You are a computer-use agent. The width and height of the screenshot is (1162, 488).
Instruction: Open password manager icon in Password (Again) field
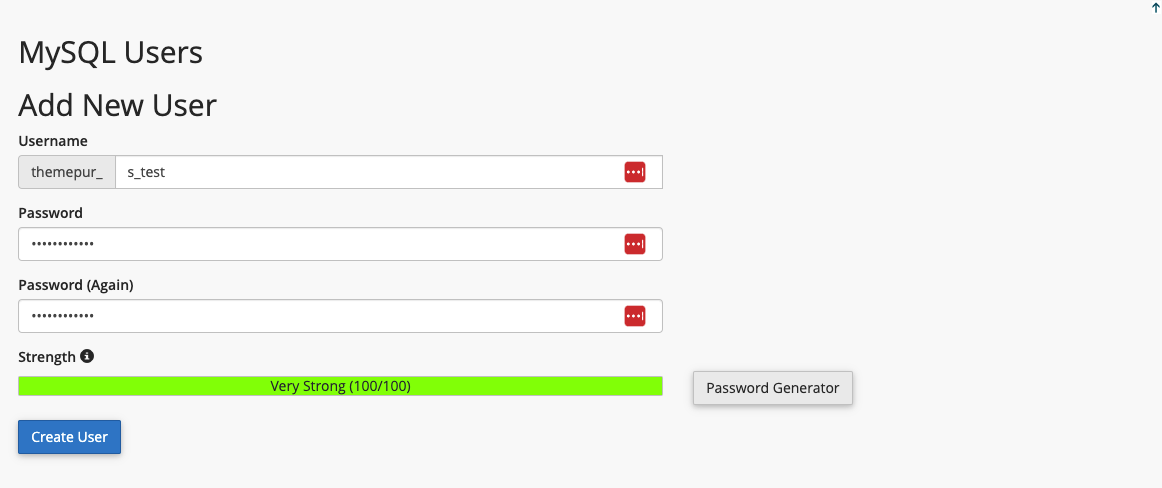(634, 315)
